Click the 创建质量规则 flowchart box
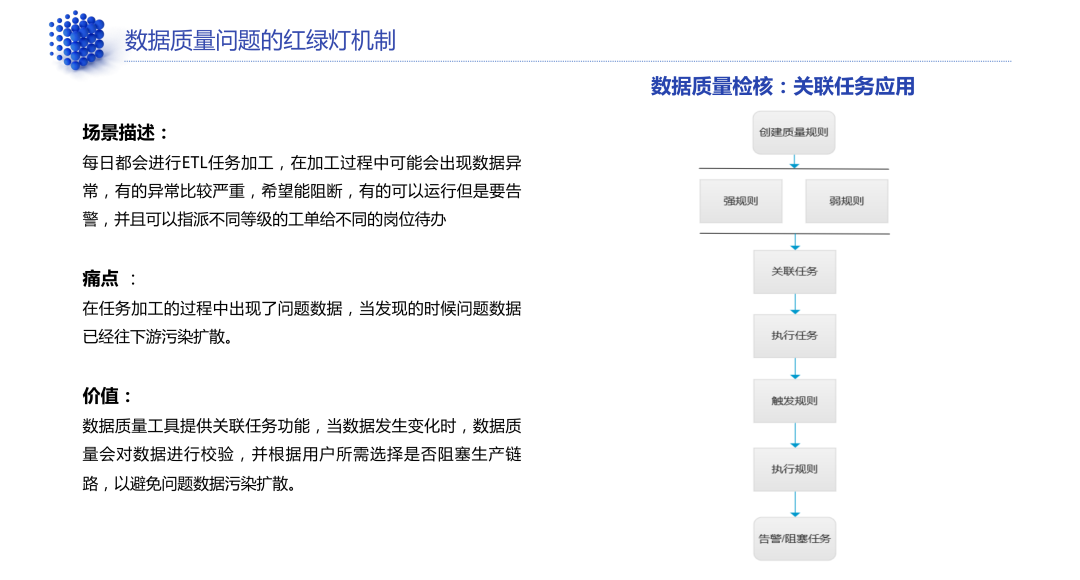 point(793,132)
